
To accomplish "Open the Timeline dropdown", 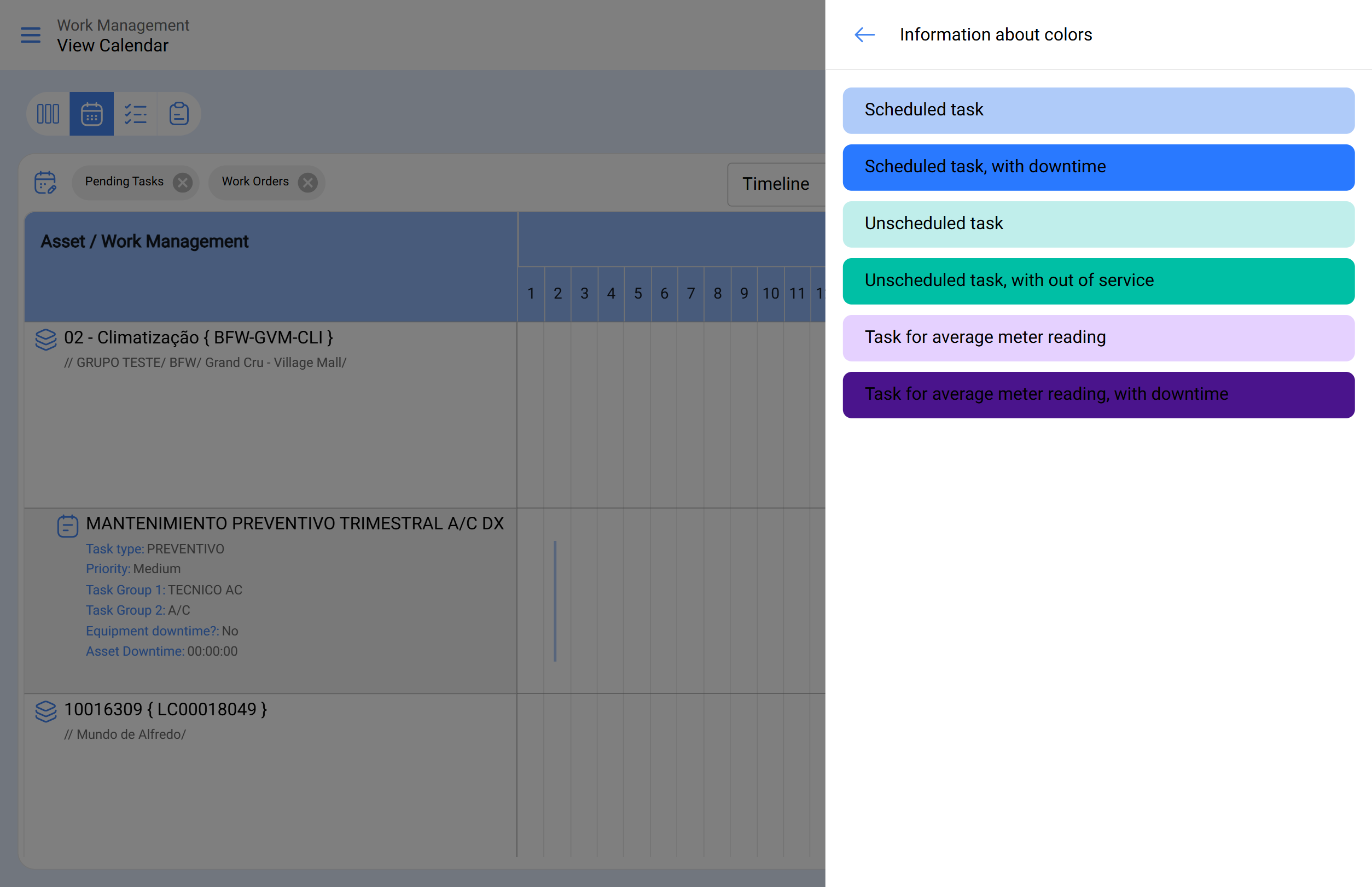I will [776, 184].
